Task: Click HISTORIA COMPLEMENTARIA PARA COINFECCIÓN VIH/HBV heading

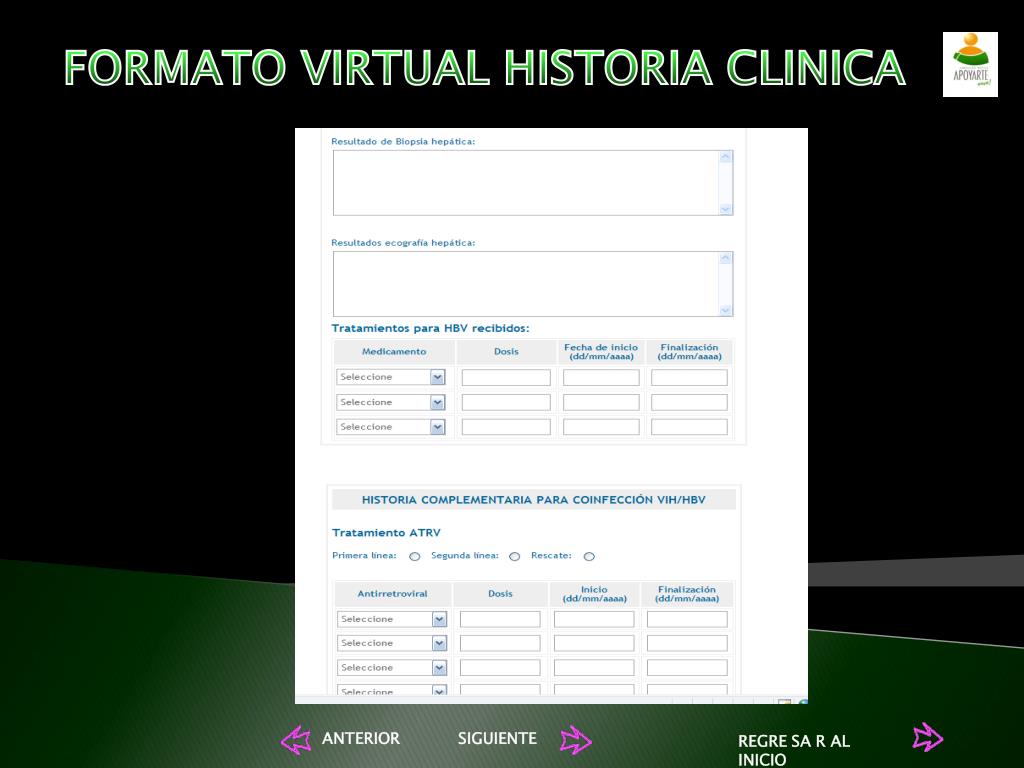Action: [x=534, y=500]
